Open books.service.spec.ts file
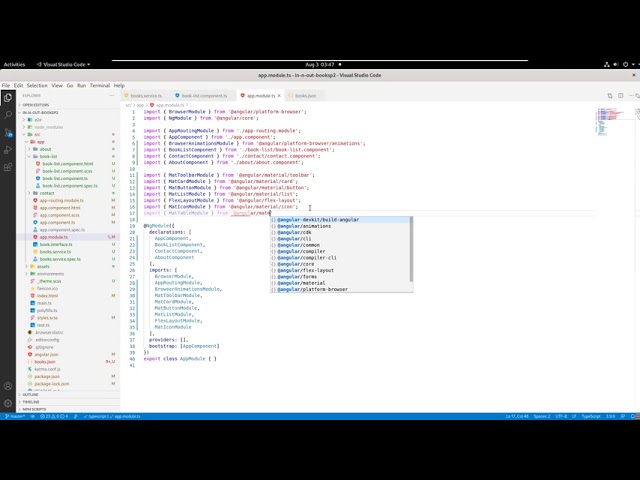The height and width of the screenshot is (480, 640). coord(60,259)
